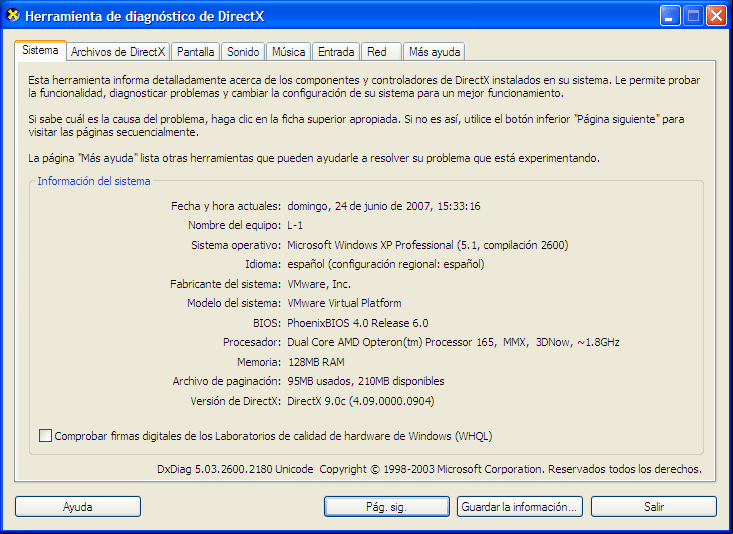This screenshot has height=534, width=733.
Task: Click the 'Procesador:' label
Action: click(252, 342)
